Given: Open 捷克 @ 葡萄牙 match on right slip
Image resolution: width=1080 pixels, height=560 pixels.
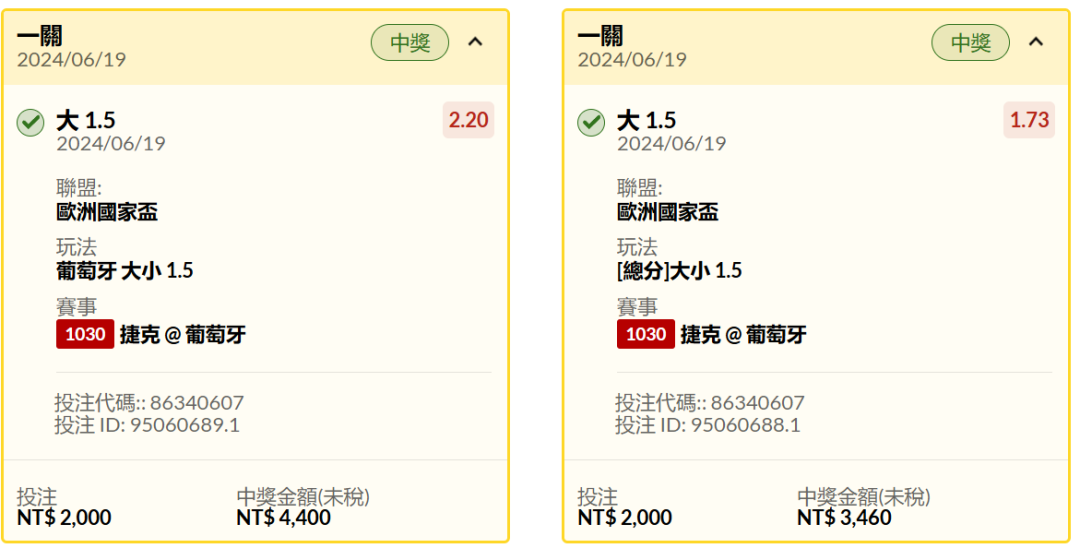Looking at the screenshot, I should 743,335.
